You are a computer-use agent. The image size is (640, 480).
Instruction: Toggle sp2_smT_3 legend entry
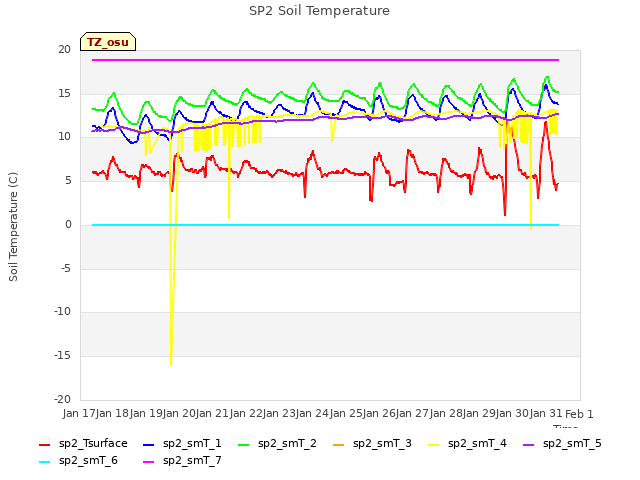(373, 444)
